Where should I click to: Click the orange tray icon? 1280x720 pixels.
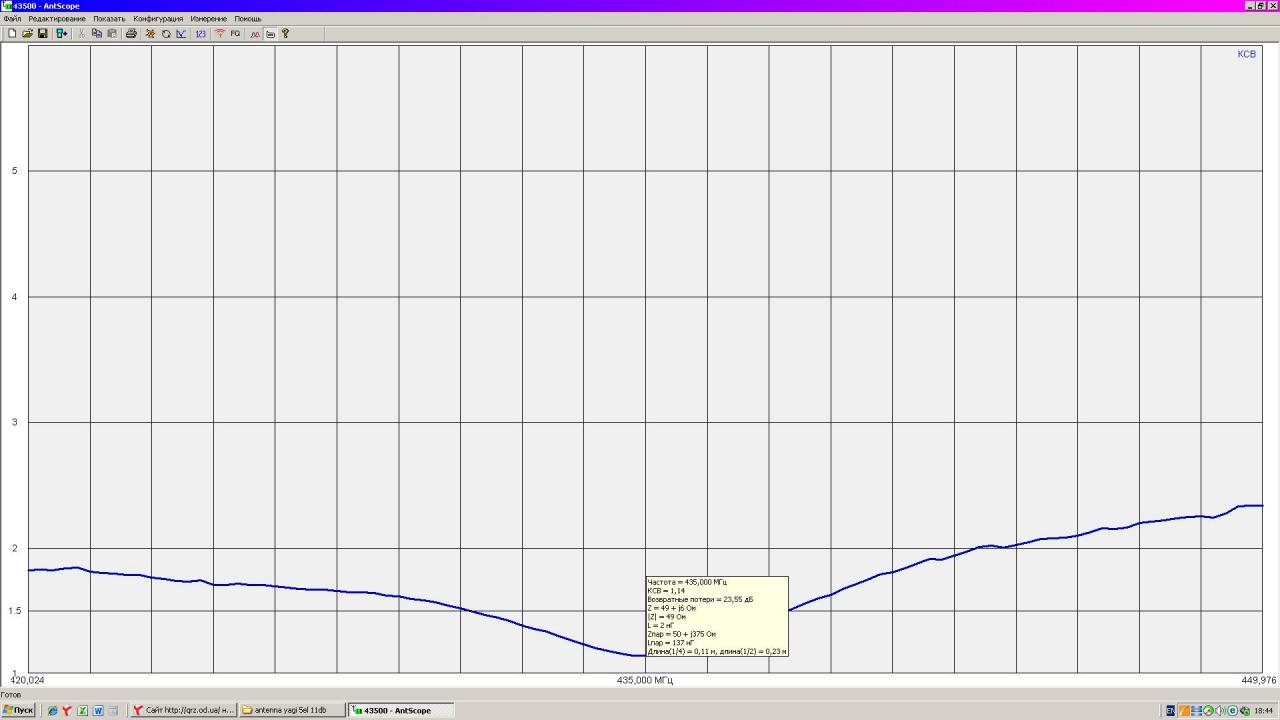1184,711
